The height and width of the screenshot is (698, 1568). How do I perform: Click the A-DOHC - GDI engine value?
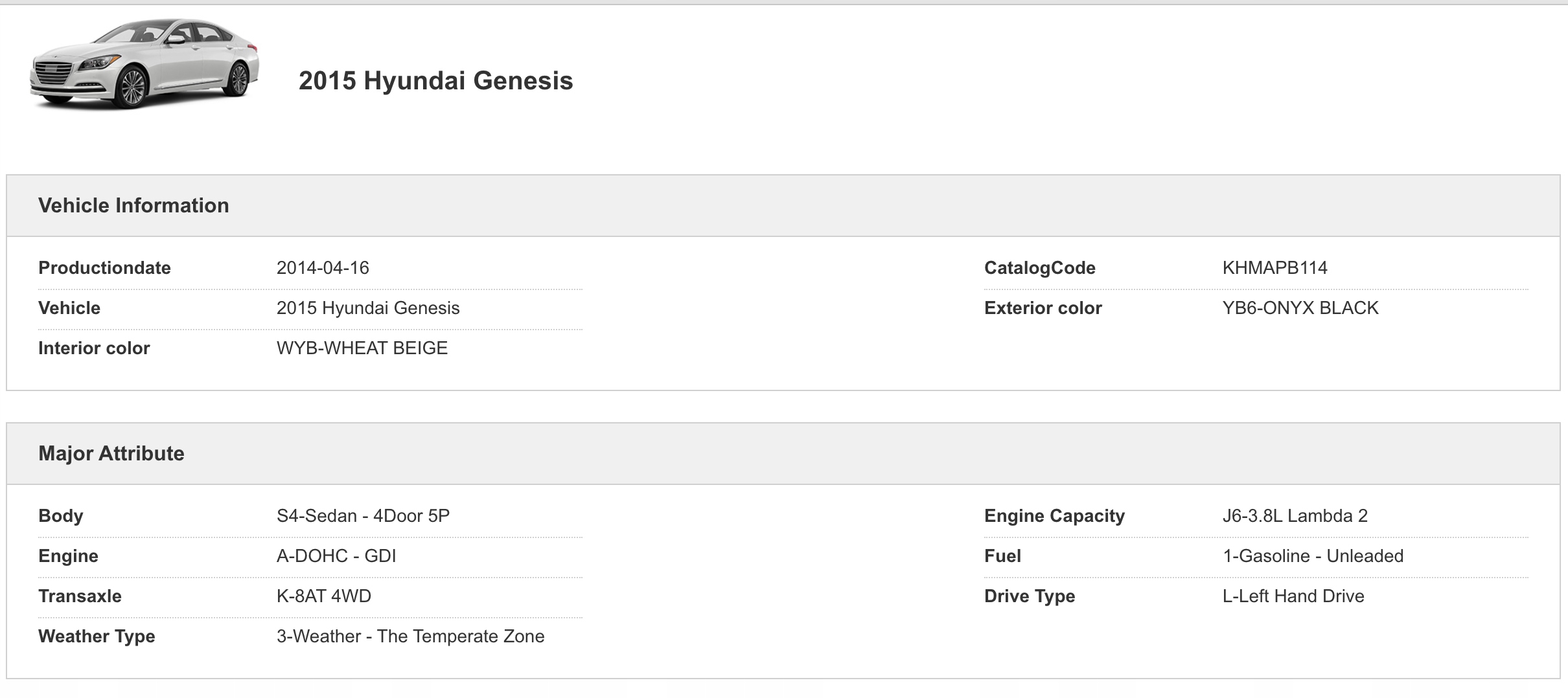click(x=336, y=556)
